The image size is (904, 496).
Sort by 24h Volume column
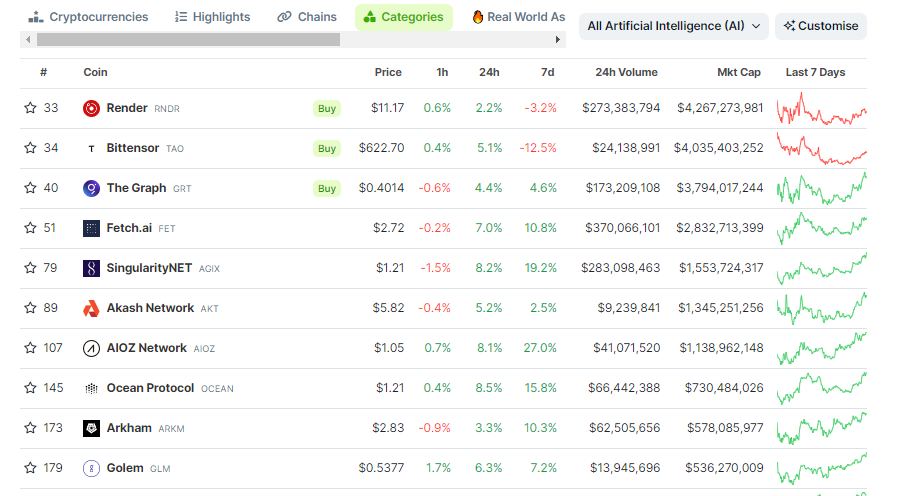(x=626, y=72)
